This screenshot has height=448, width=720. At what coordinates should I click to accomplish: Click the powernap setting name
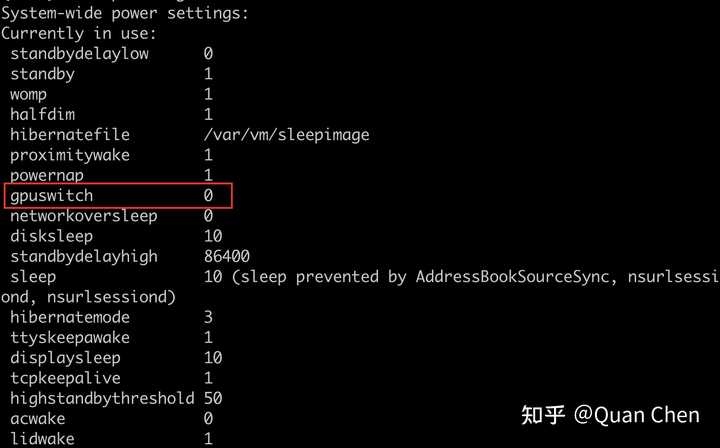tap(47, 175)
